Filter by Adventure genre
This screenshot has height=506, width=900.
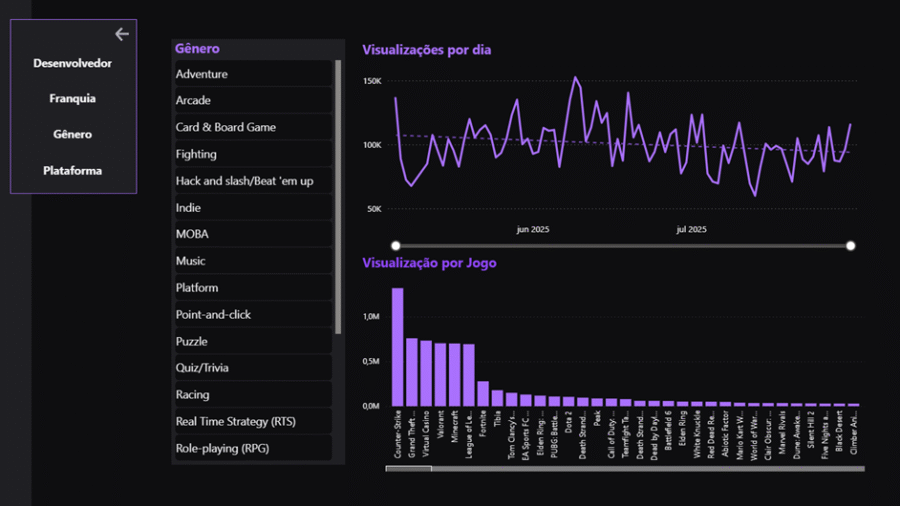point(252,74)
